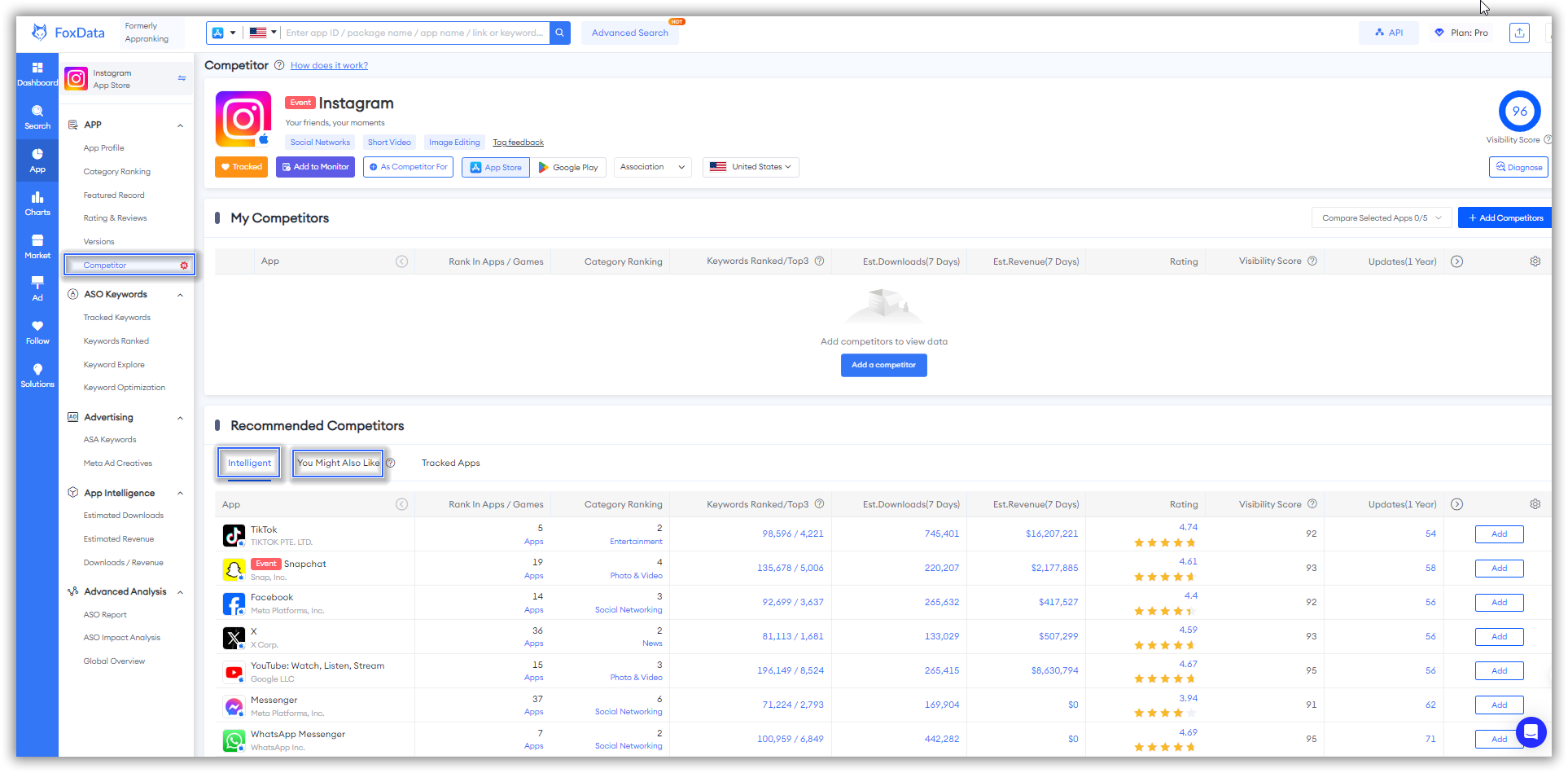
Task: Select the Tracked Apps tab
Action: coord(450,463)
